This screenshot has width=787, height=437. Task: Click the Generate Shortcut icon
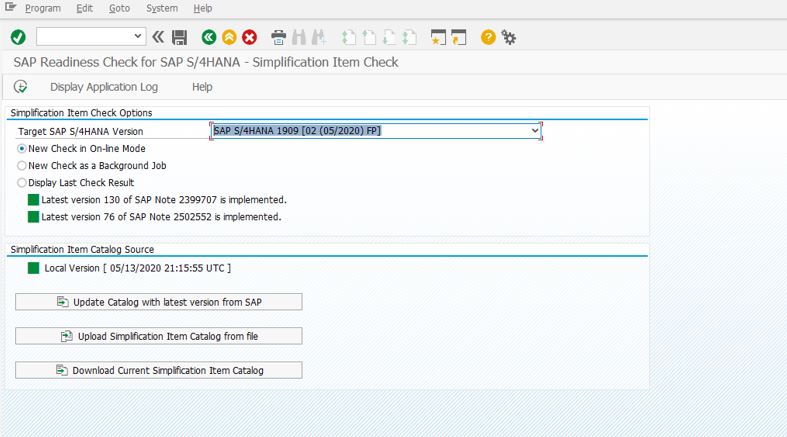459,37
